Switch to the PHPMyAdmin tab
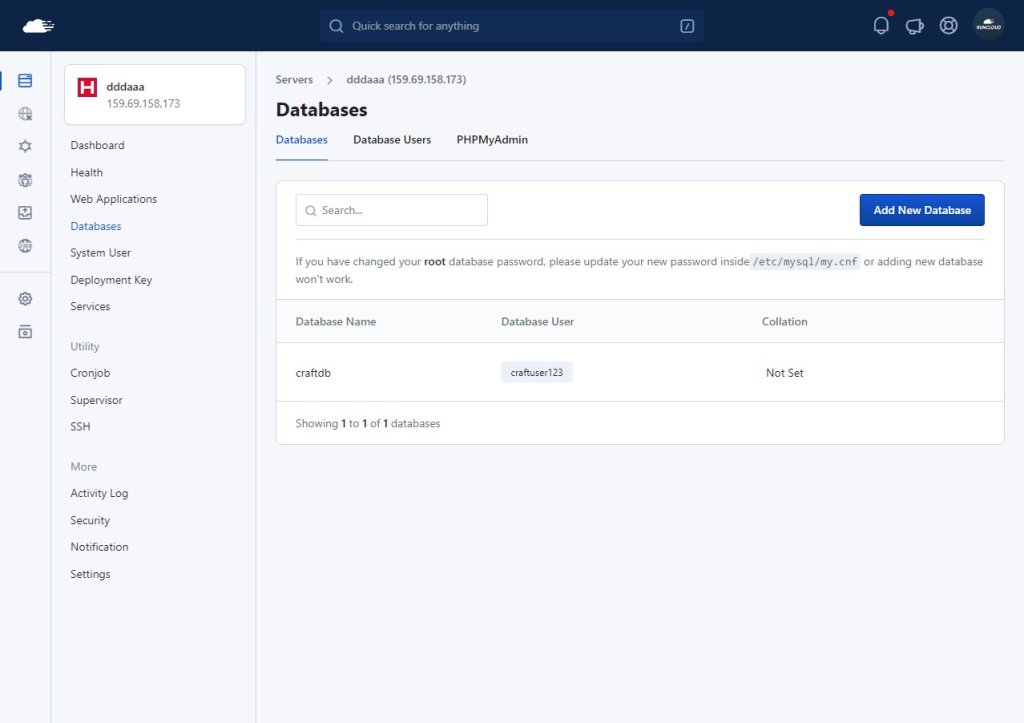The height and width of the screenshot is (723, 1024). [492, 140]
